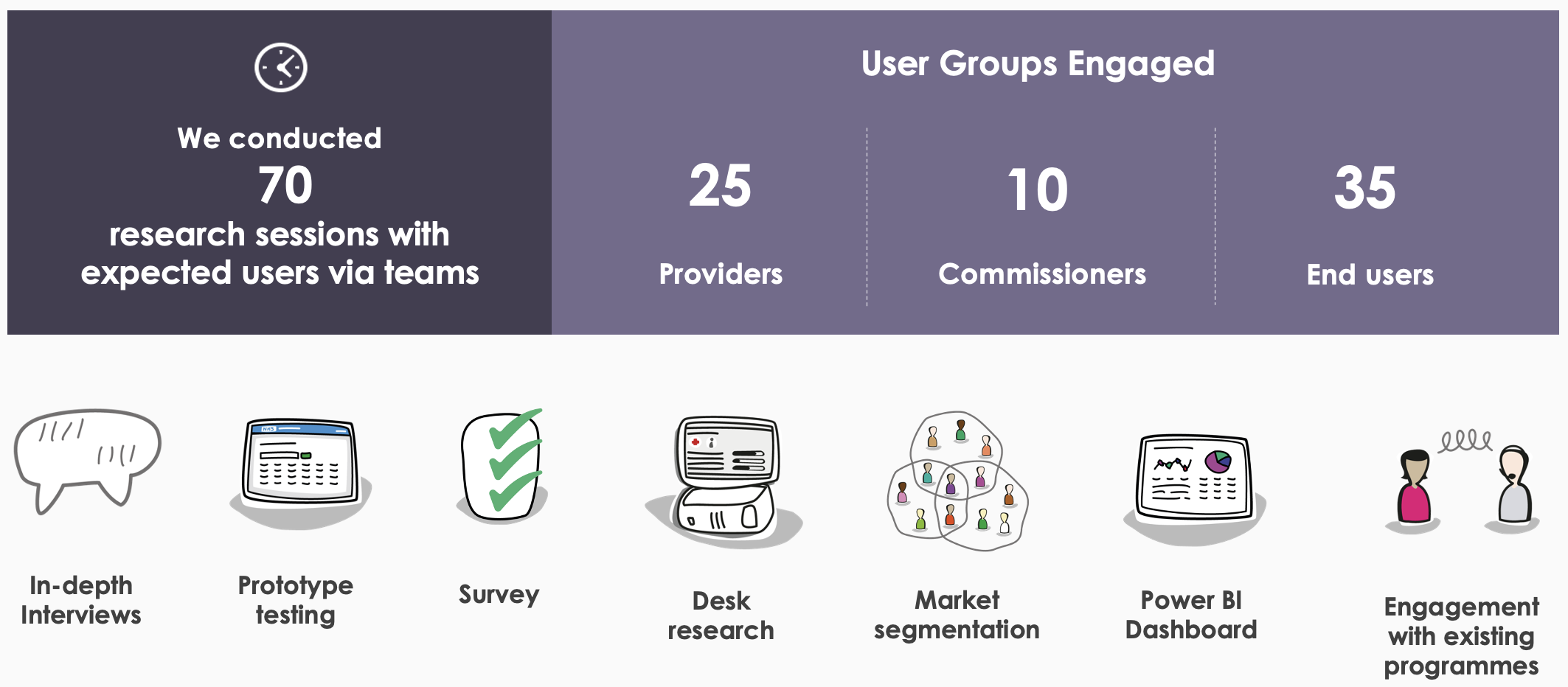Select the Prototype testing browser window icon
This screenshot has width=1568, height=687.
click(299, 469)
